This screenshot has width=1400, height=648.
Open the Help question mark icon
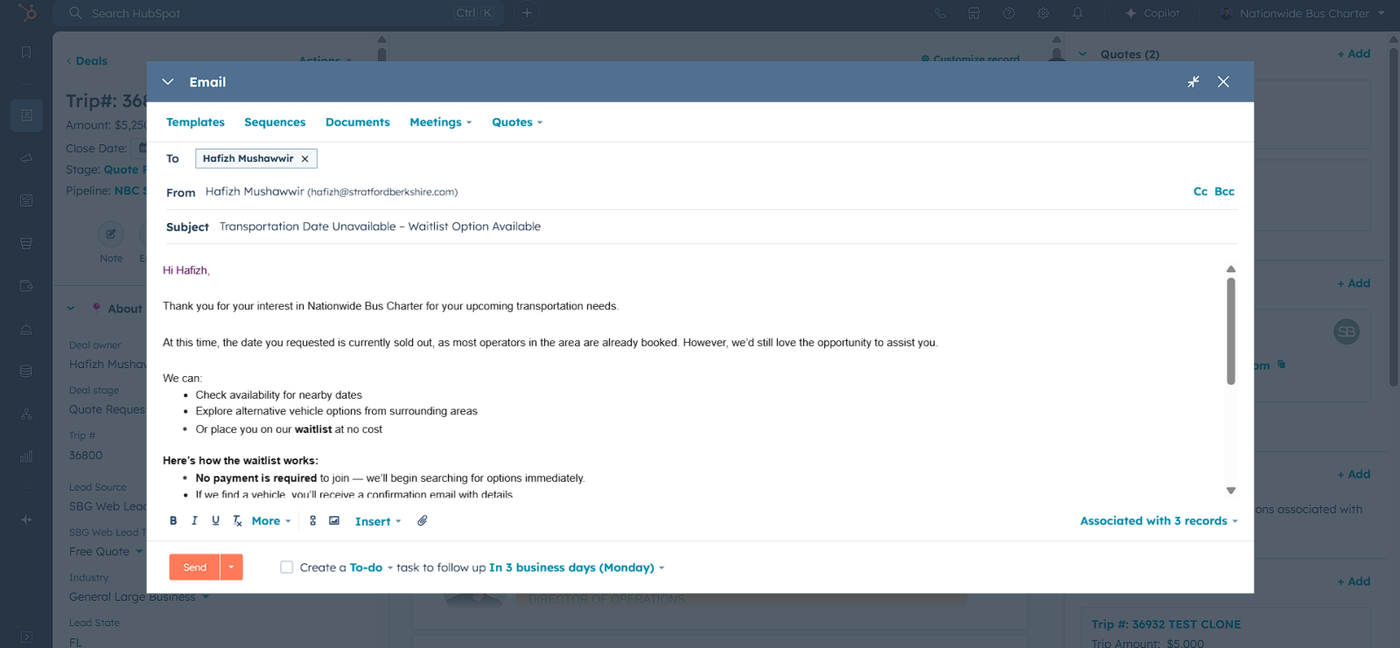1009,13
